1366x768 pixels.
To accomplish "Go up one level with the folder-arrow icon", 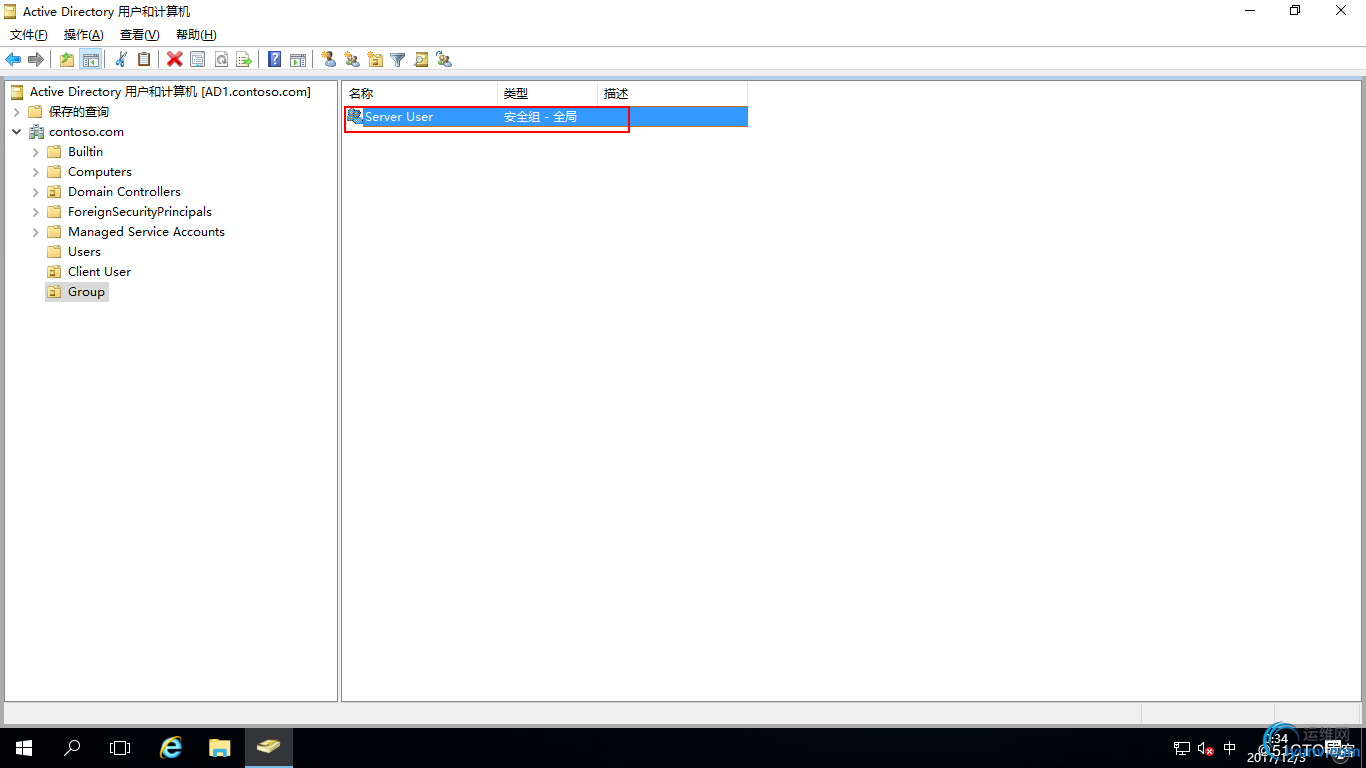I will (67, 60).
